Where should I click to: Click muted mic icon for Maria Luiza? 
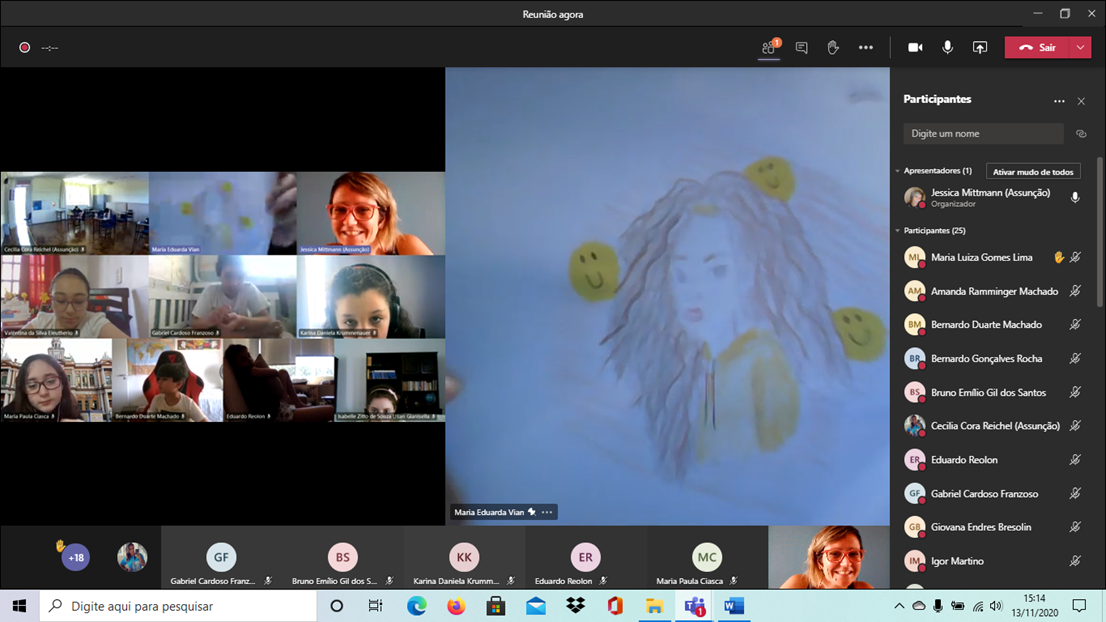point(1075,257)
